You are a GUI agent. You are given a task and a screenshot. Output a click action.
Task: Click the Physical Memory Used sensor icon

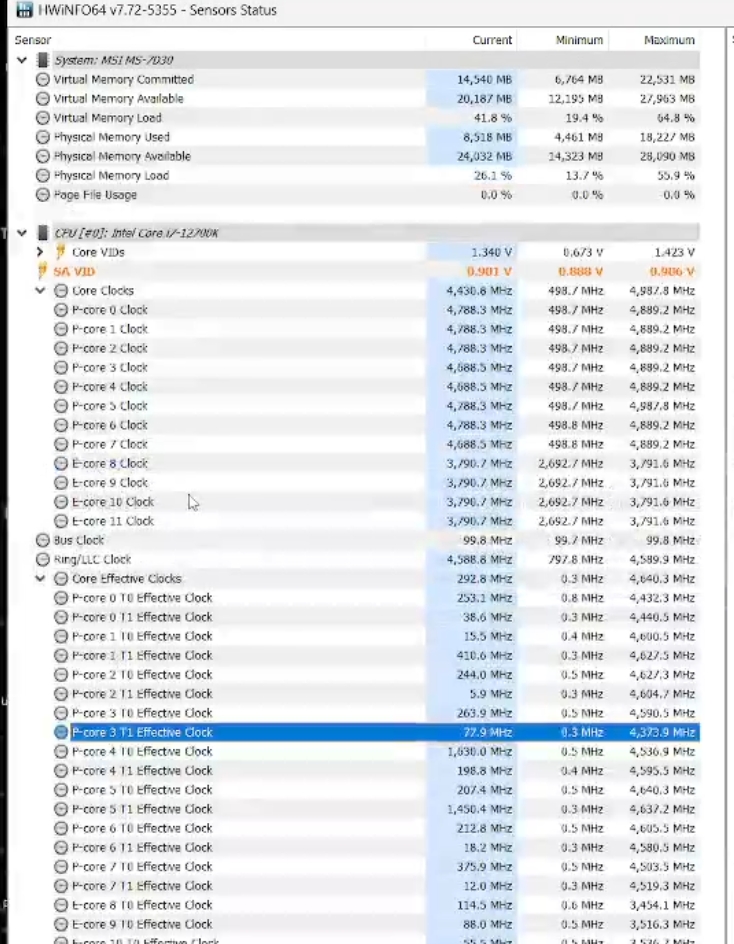pyautogui.click(x=43, y=137)
